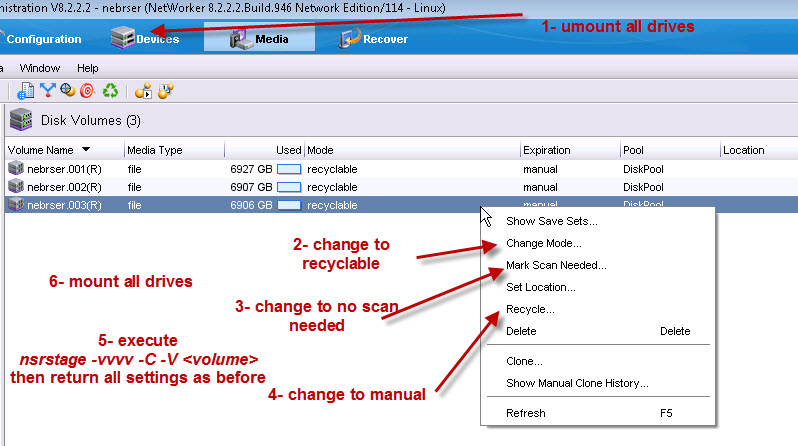Click the Location column header
This screenshot has width=798, height=446.
coord(744,150)
